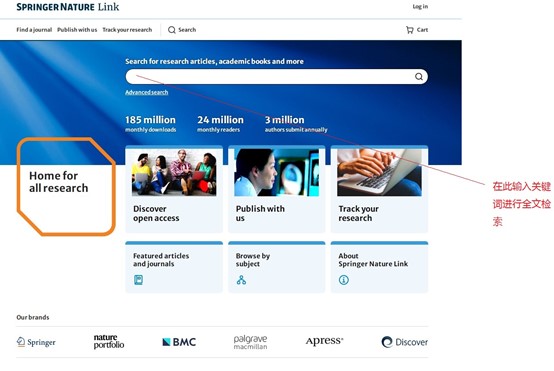Screen dimensions: 554x371
Task: Click the journal icon under Featured articles
Action: point(138,280)
